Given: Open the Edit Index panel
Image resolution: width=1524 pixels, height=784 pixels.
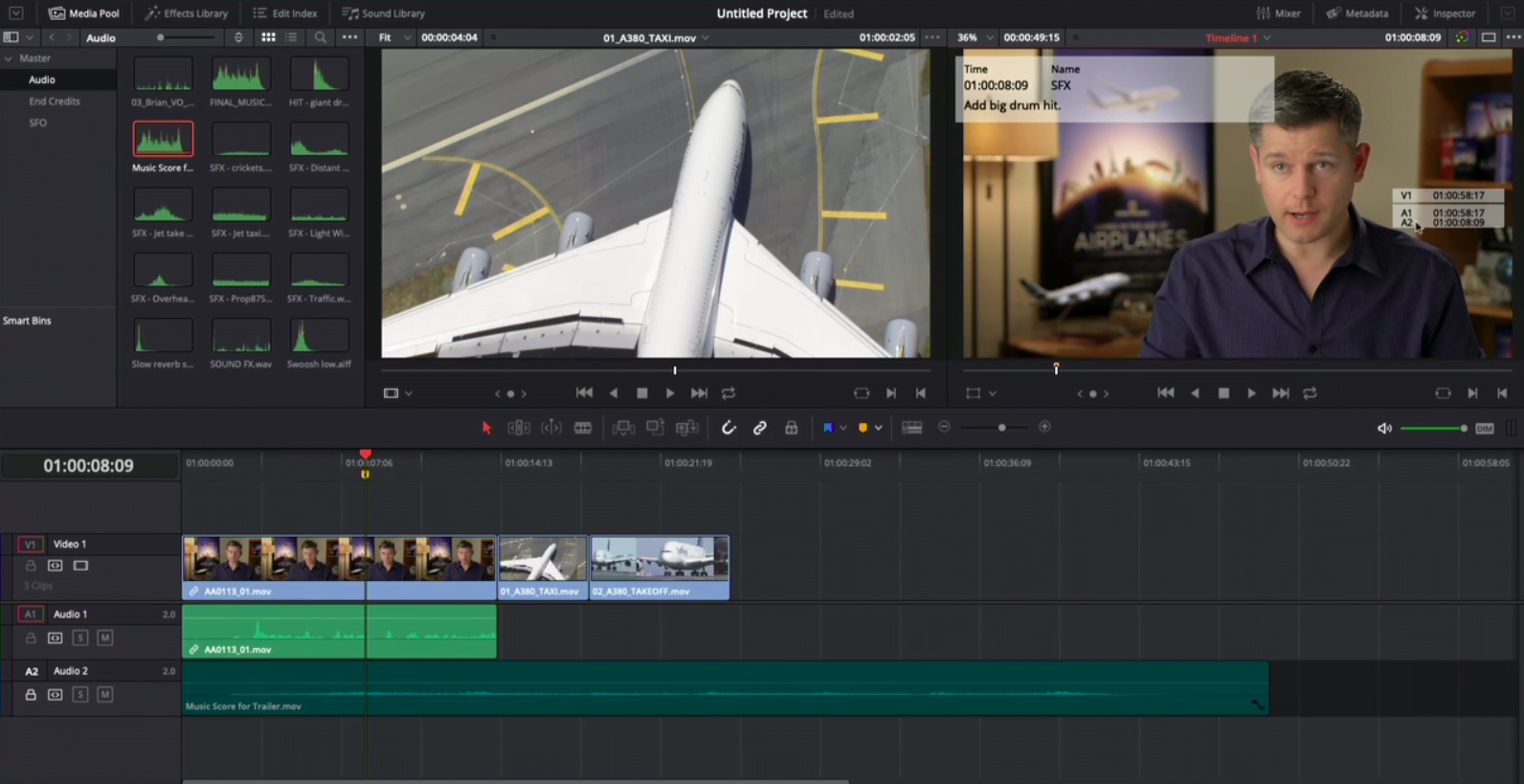Looking at the screenshot, I should [285, 13].
